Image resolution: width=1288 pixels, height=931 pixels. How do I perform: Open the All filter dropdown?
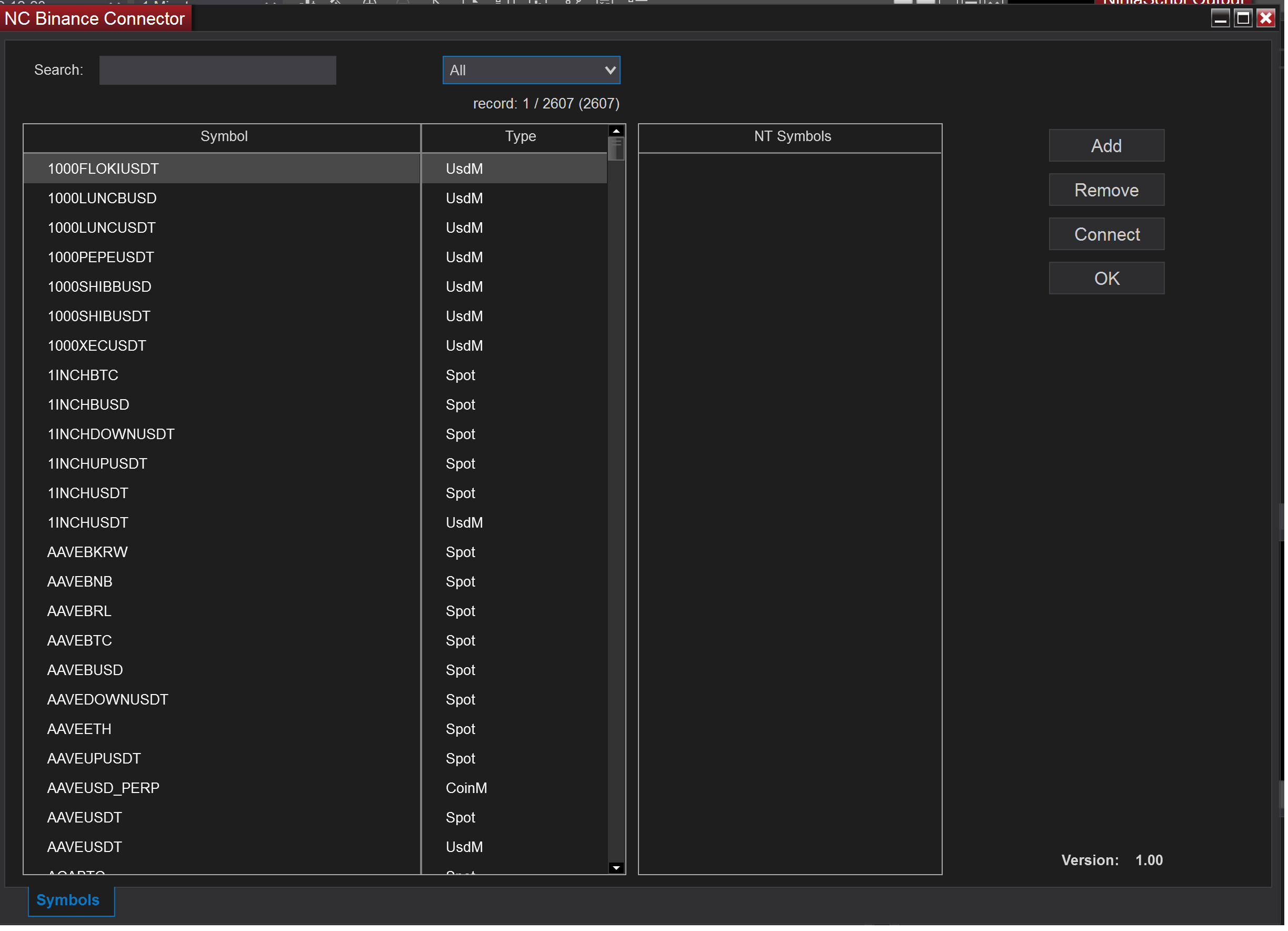(x=532, y=71)
